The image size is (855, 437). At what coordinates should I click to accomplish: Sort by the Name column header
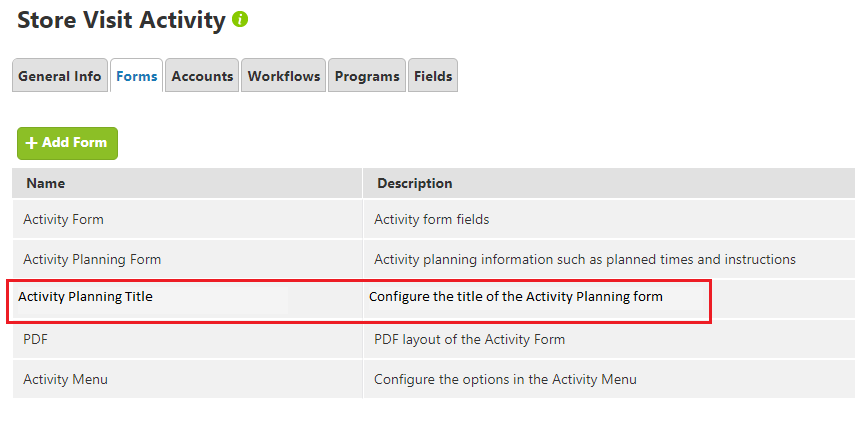(46, 183)
